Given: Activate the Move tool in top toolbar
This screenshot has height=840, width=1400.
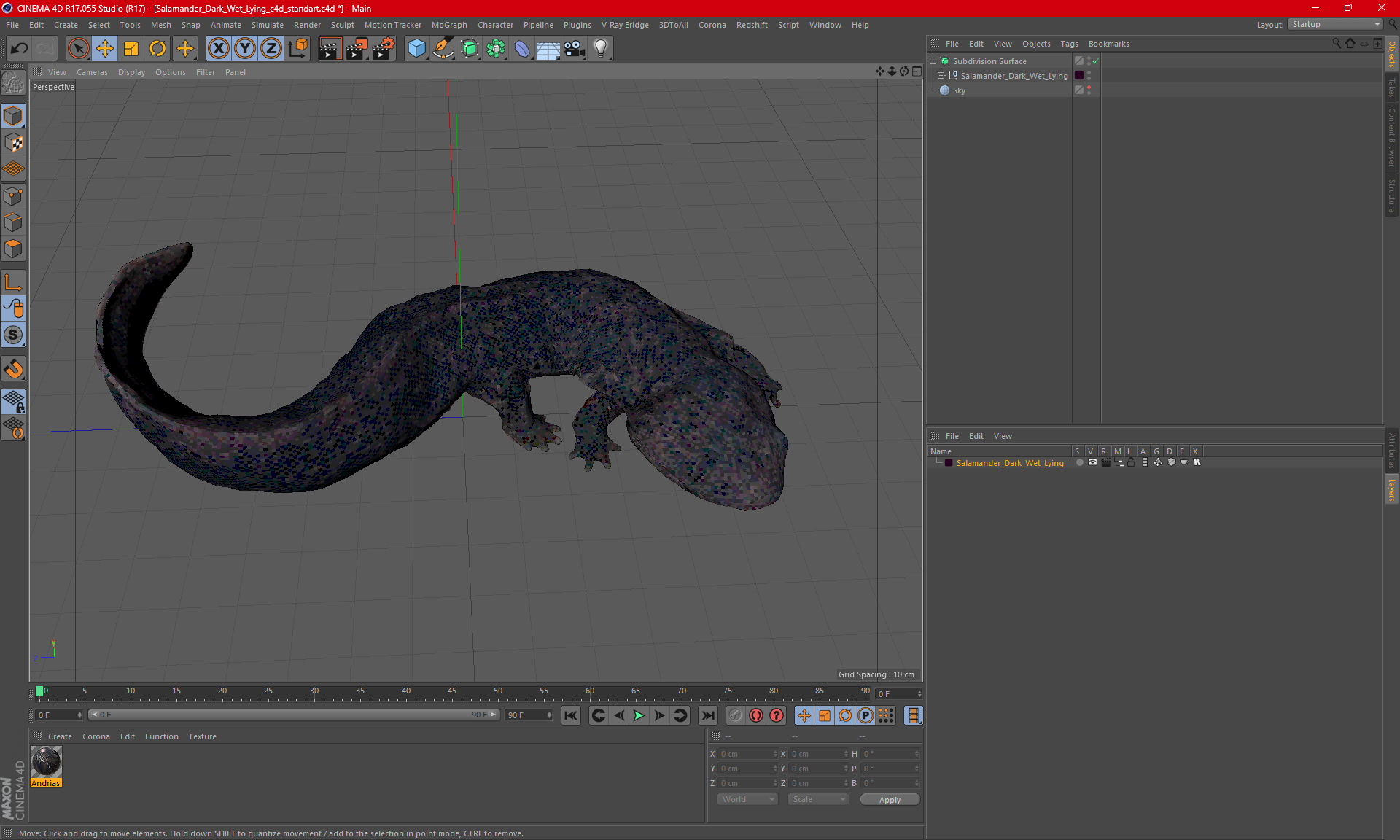Looking at the screenshot, I should point(105,49).
